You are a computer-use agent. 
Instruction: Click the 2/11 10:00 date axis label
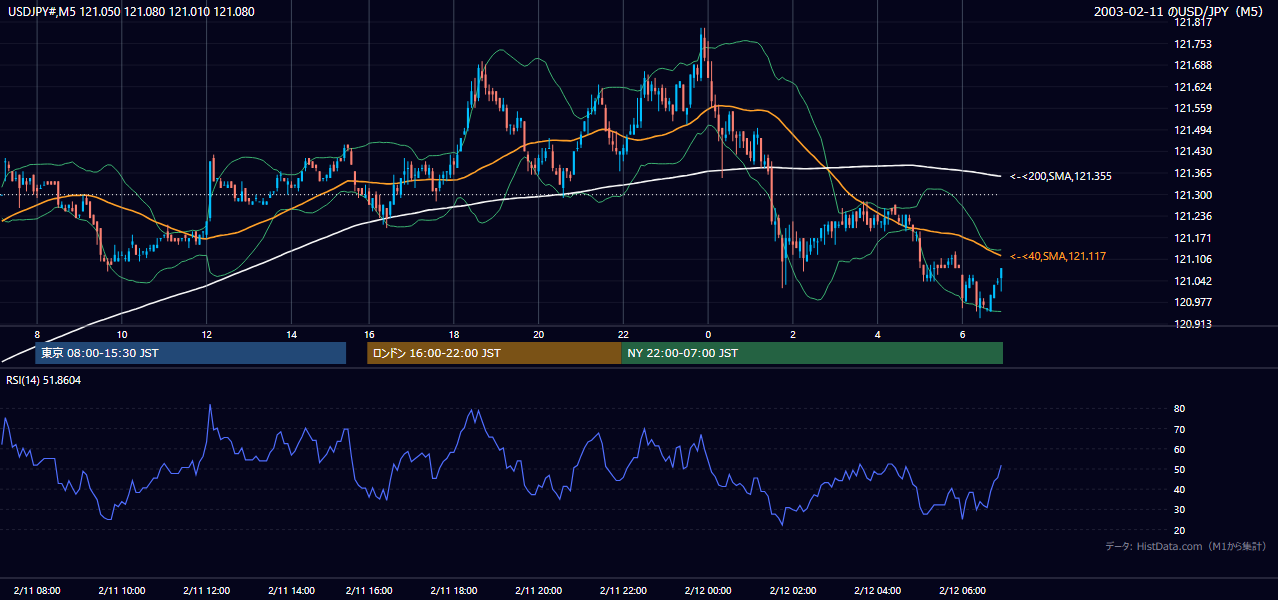(122, 591)
